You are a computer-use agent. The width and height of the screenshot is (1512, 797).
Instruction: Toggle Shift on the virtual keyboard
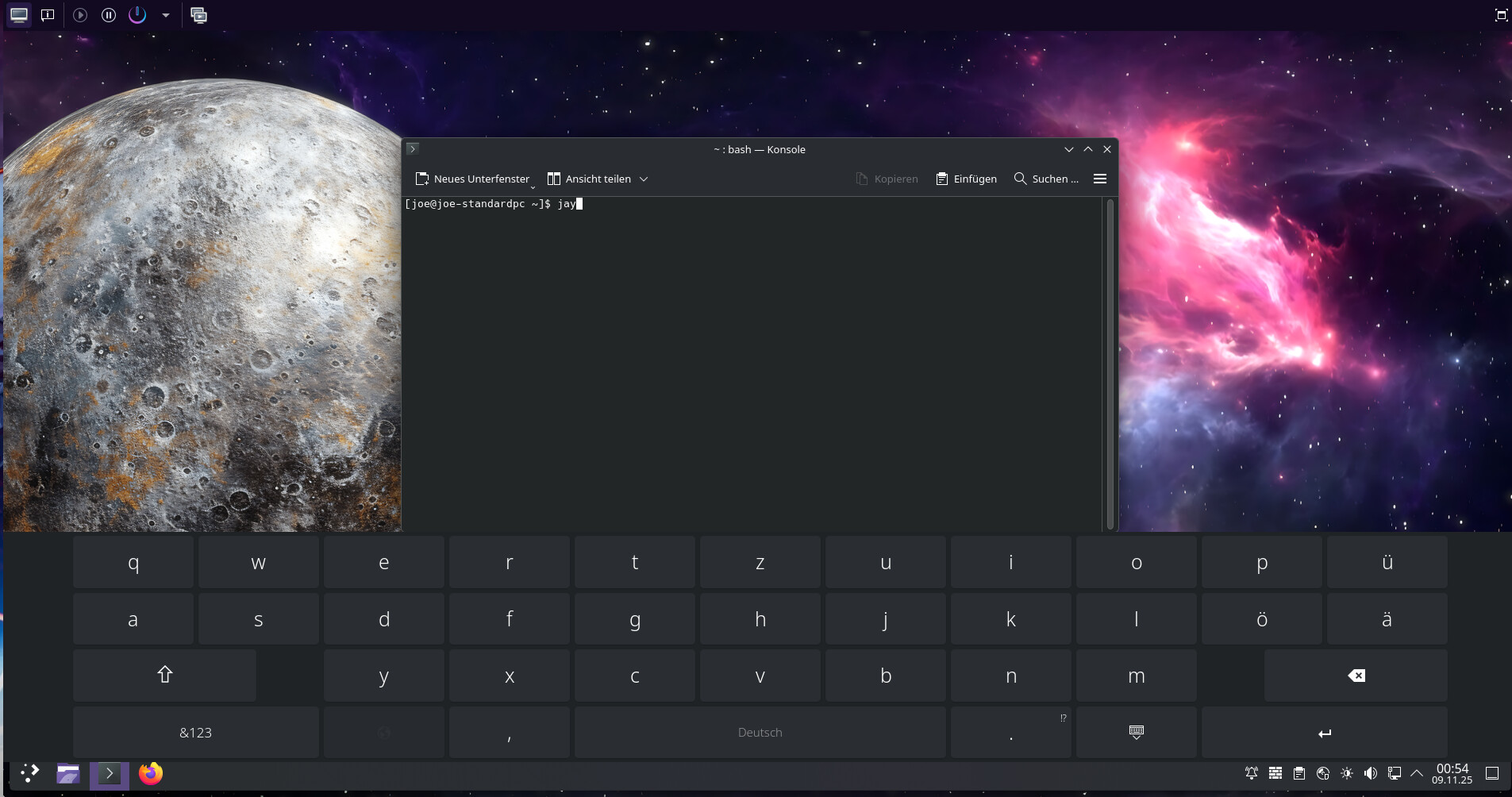164,676
